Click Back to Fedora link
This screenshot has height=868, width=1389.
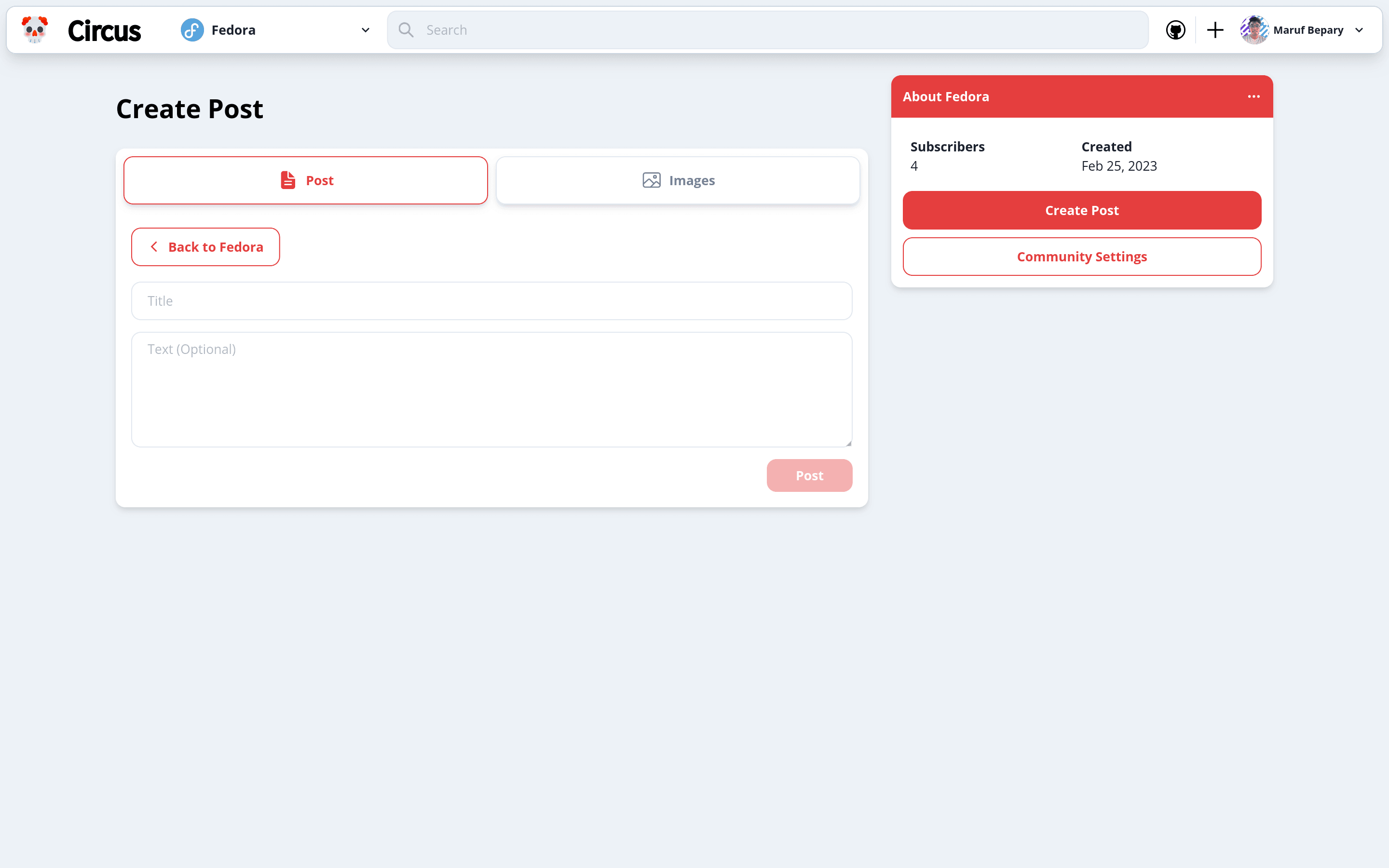(205, 247)
